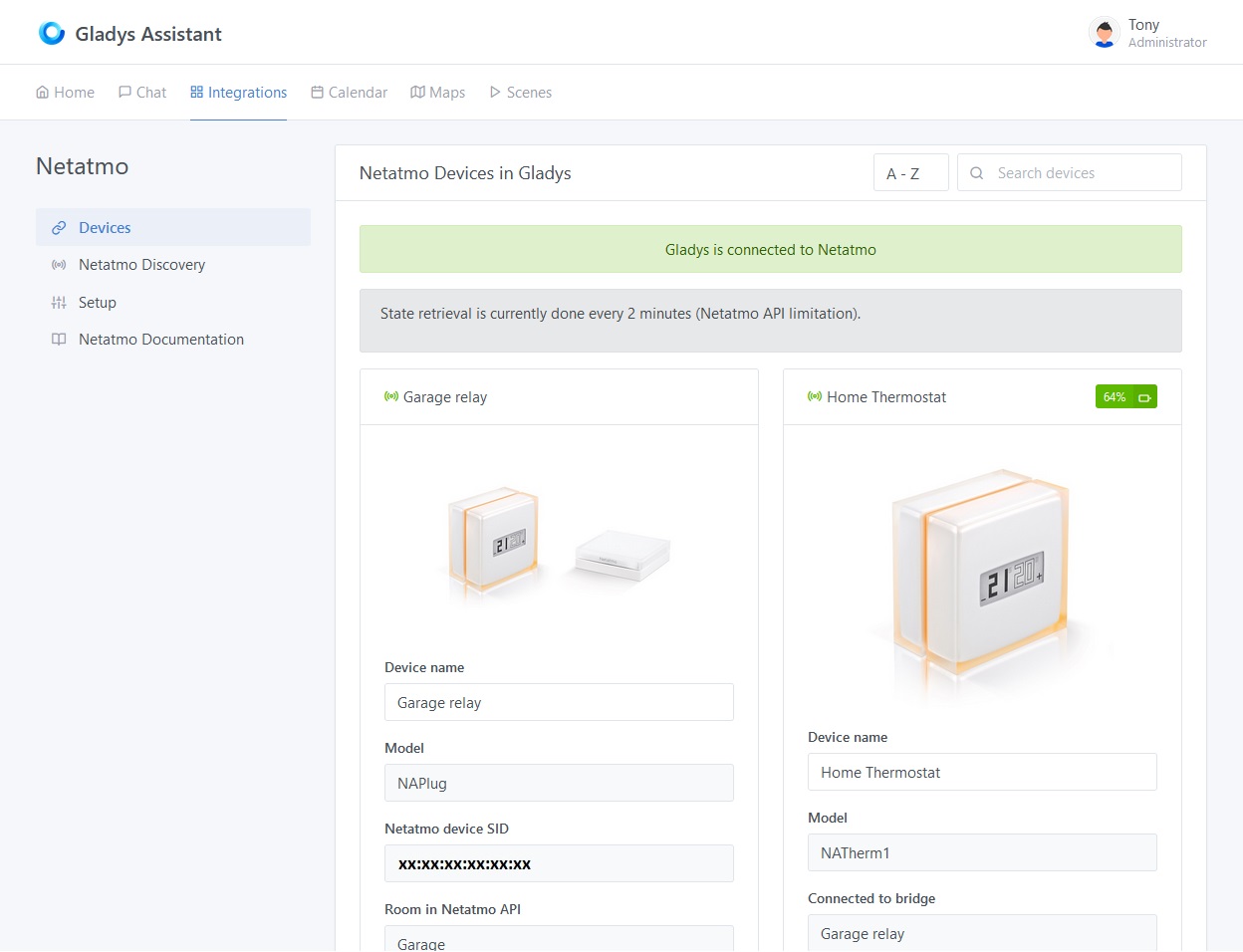Click the Netatmo Discovery signal icon
Screen dimensions: 1243x952
point(57,265)
